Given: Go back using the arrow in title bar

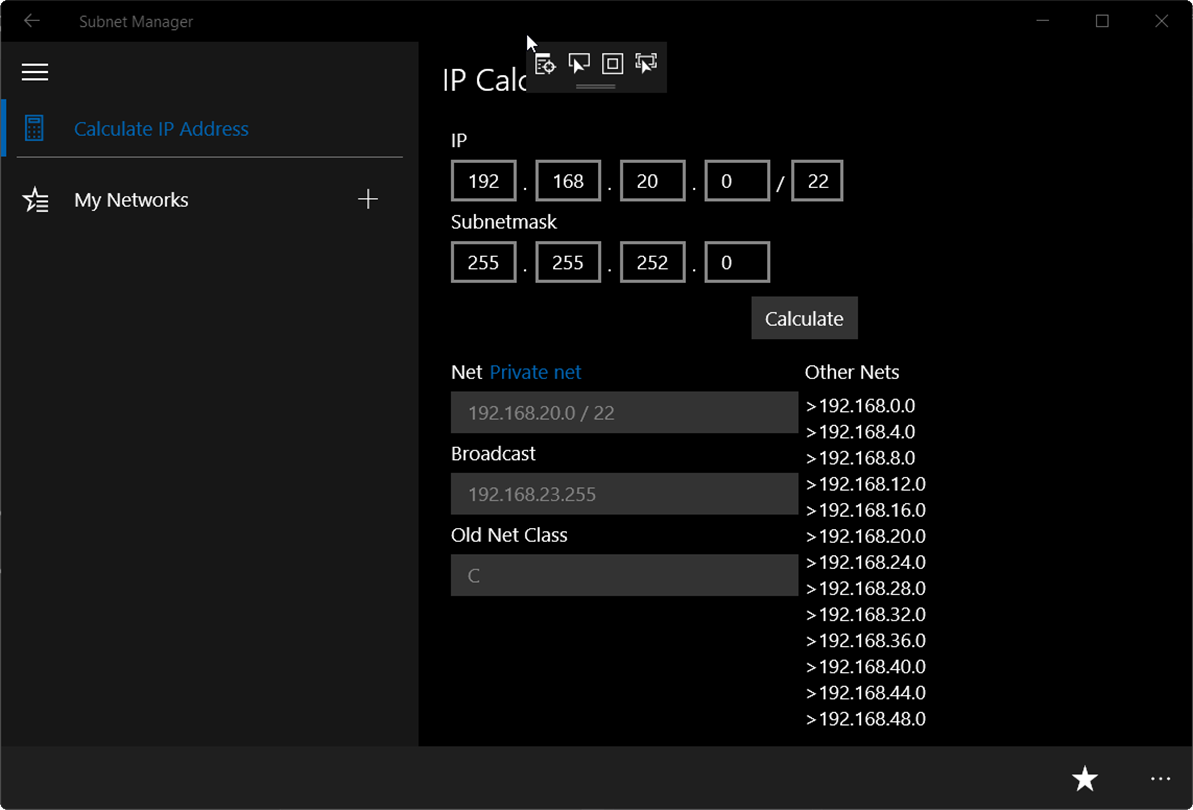Looking at the screenshot, I should (31, 21).
